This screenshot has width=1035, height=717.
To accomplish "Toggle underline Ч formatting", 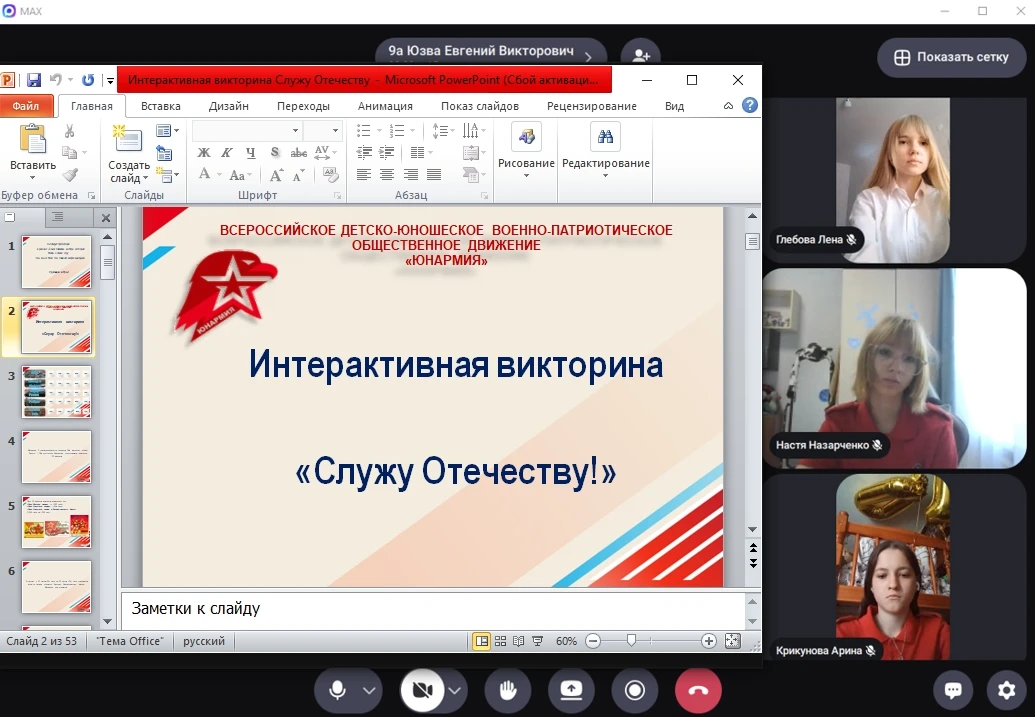I will [251, 153].
